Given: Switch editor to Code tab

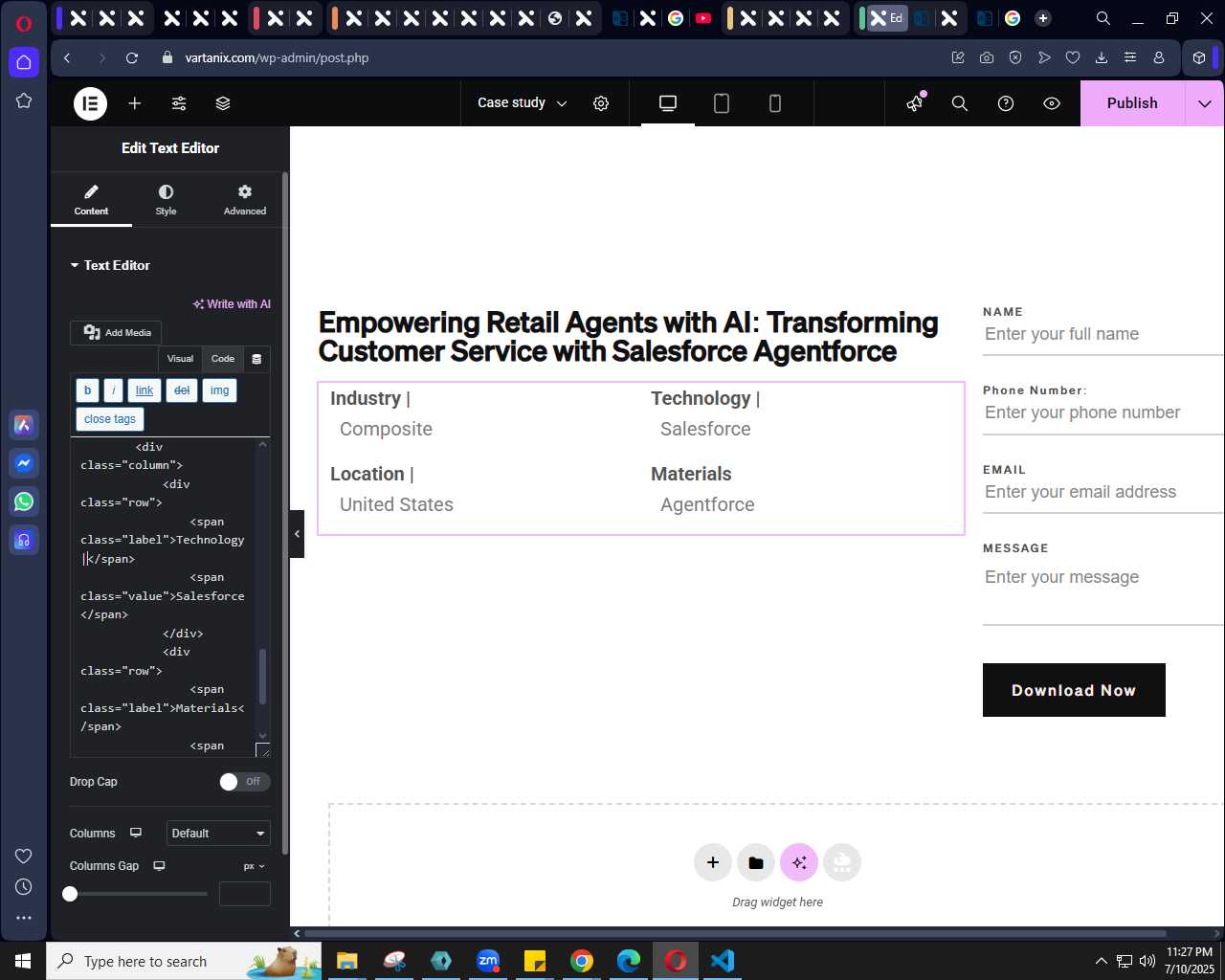Looking at the screenshot, I should [x=223, y=359].
